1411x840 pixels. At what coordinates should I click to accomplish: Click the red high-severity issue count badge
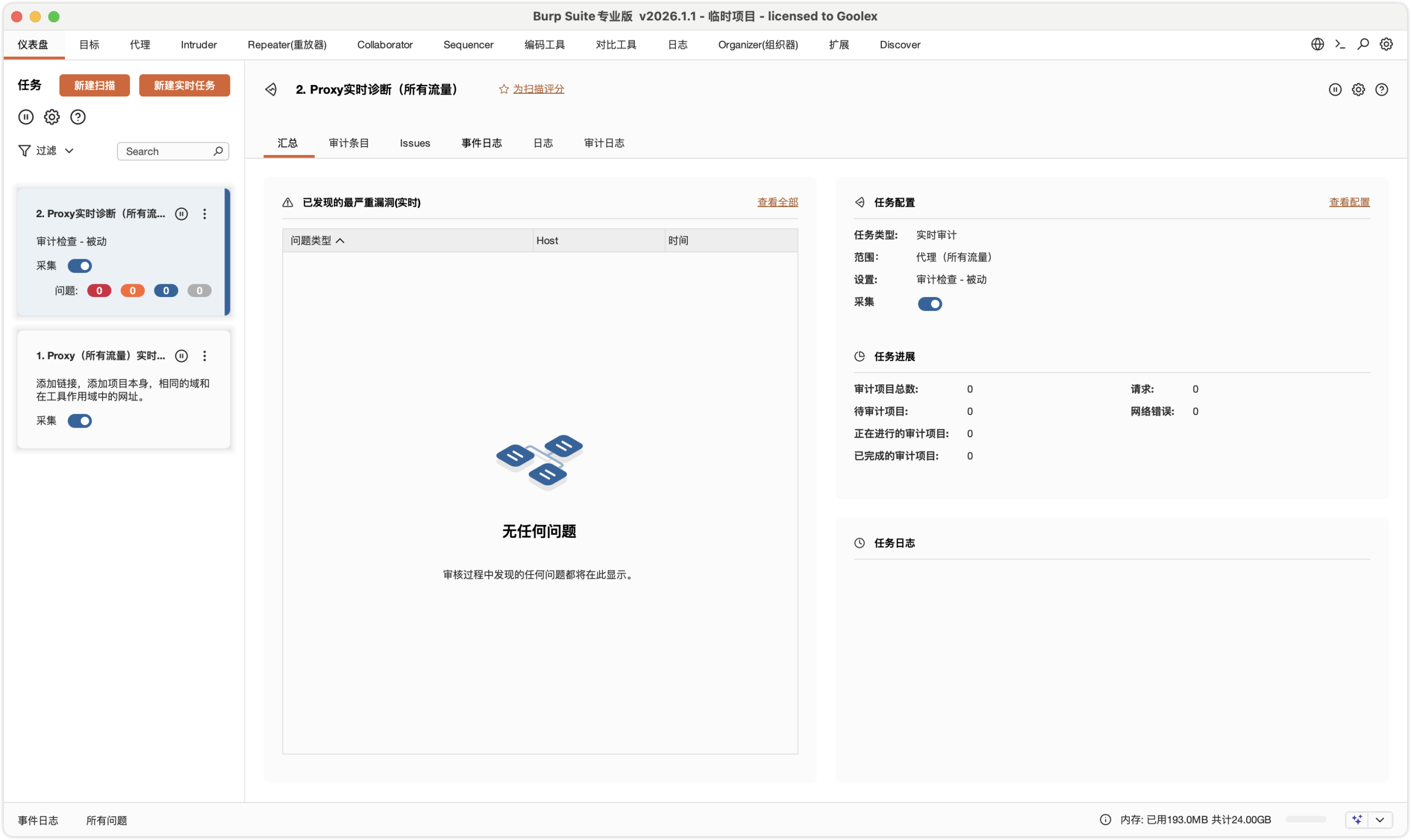coord(99,290)
